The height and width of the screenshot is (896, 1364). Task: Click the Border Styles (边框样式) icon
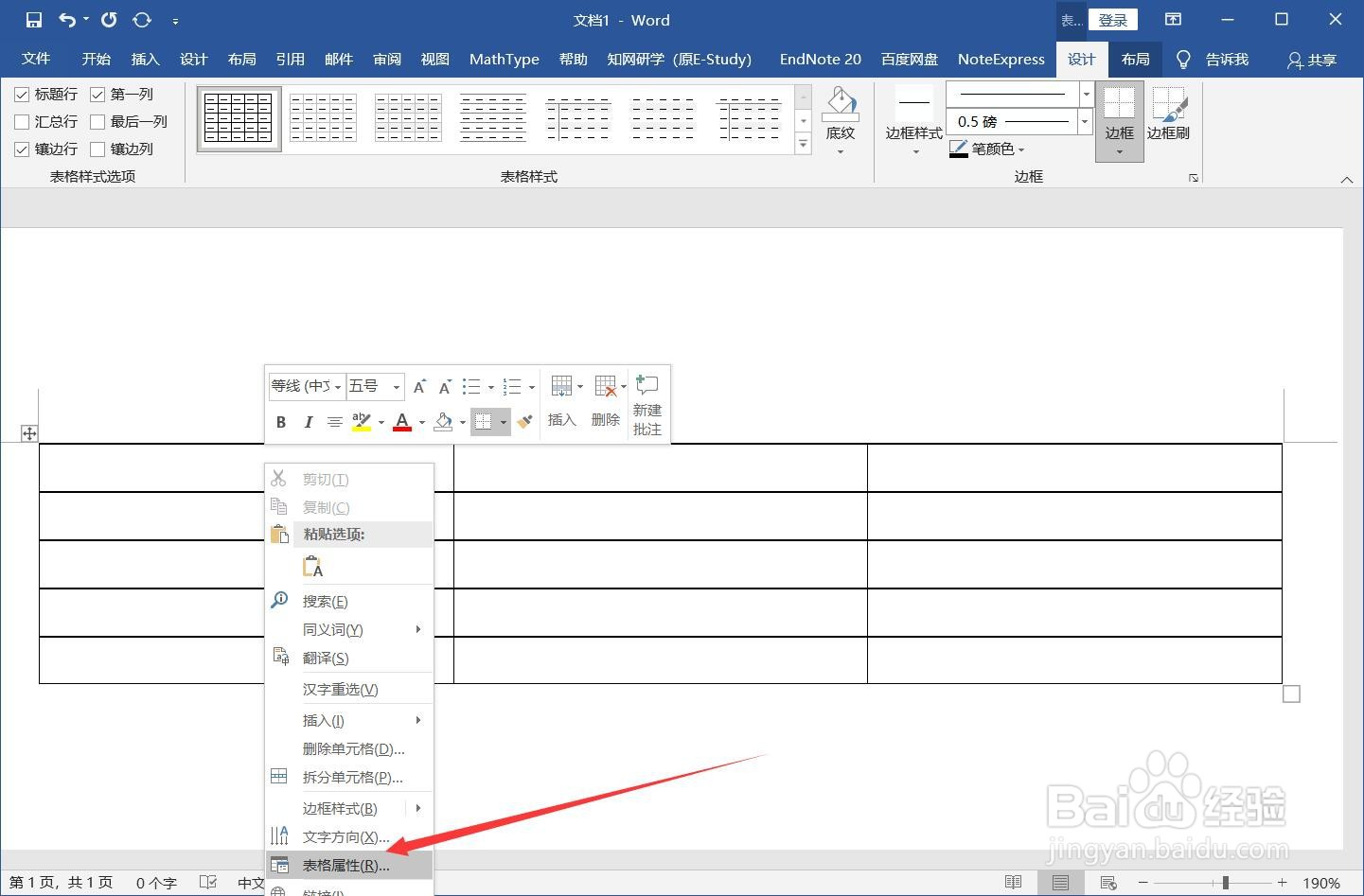[x=913, y=102]
